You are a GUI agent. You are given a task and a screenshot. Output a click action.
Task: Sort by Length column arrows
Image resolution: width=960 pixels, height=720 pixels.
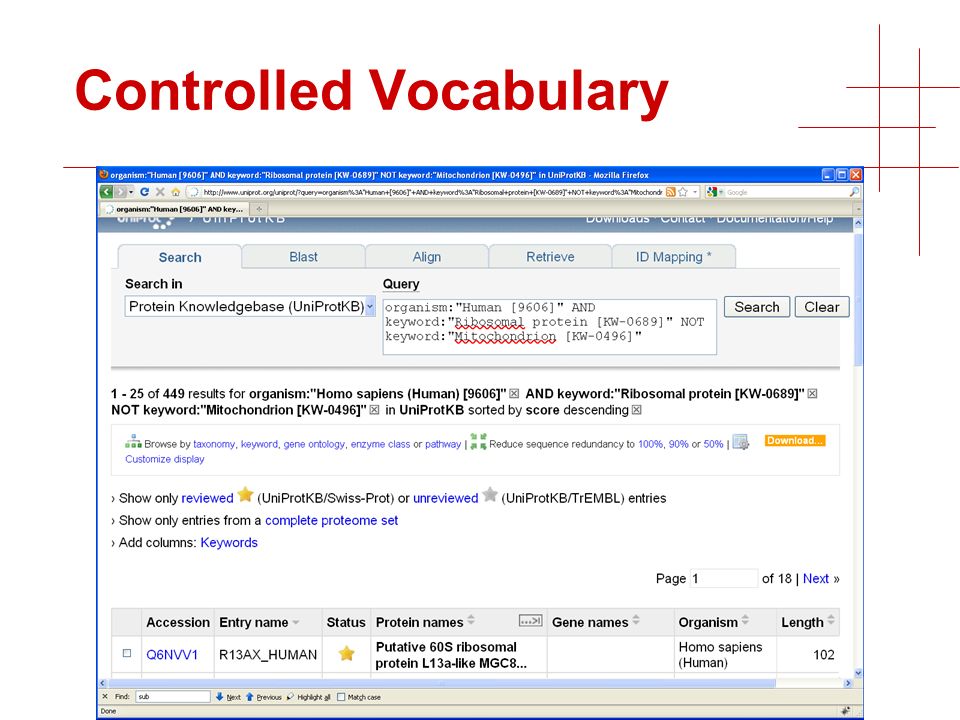click(831, 620)
